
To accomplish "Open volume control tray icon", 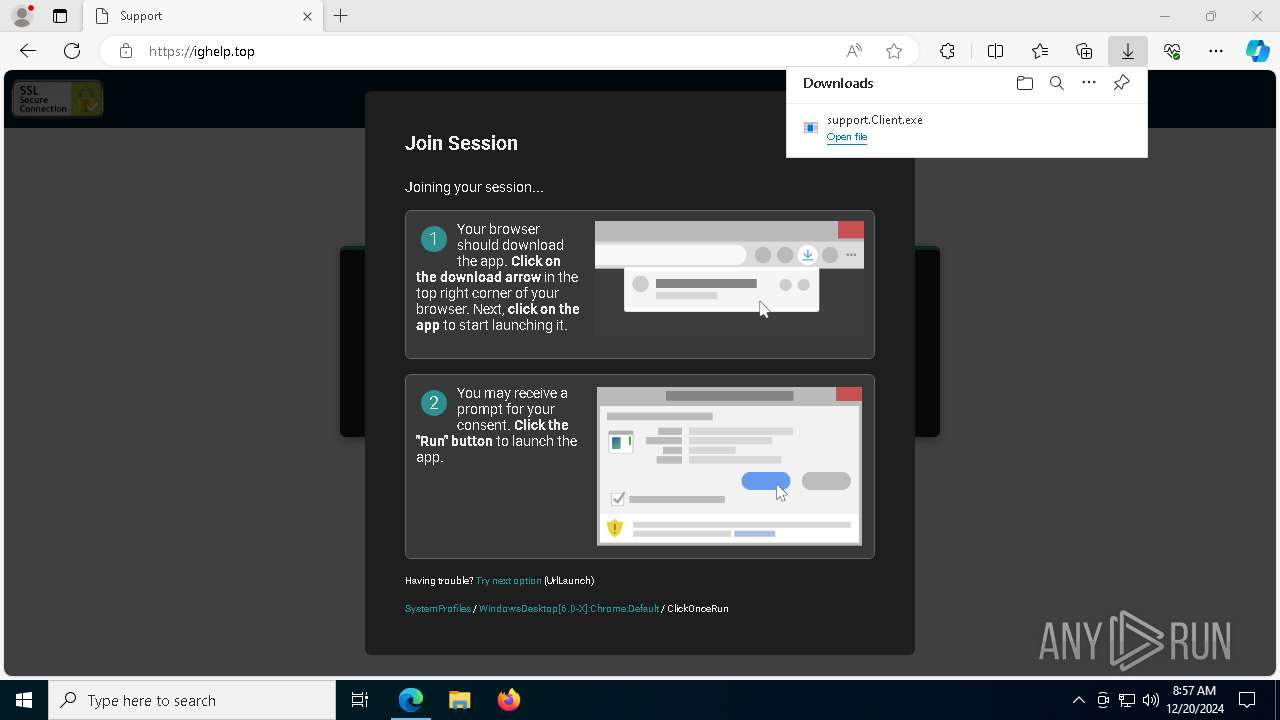I will click(1150, 700).
